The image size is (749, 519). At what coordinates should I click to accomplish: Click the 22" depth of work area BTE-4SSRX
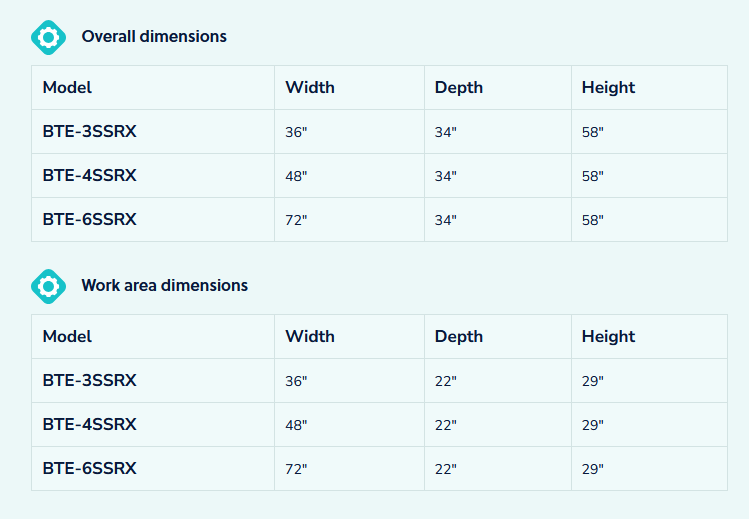point(446,425)
